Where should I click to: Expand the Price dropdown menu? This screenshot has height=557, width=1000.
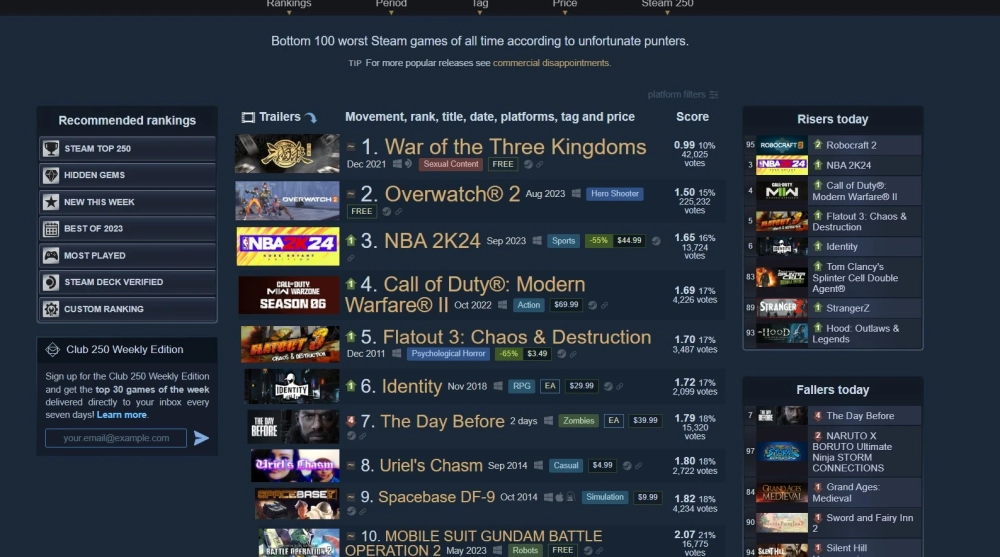[x=564, y=5]
